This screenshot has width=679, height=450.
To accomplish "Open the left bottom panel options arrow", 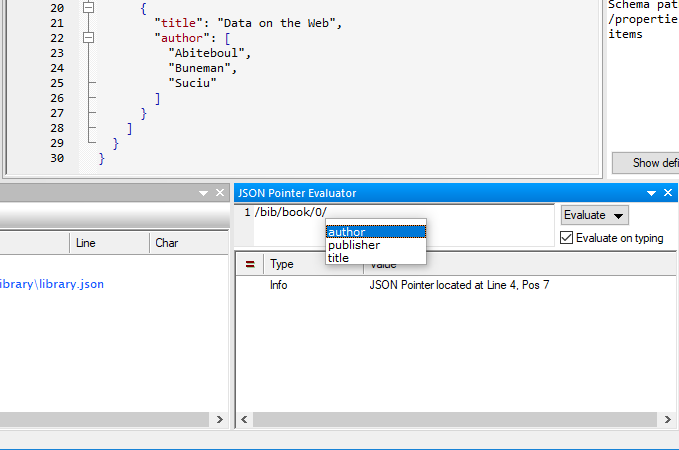I will tap(203, 193).
